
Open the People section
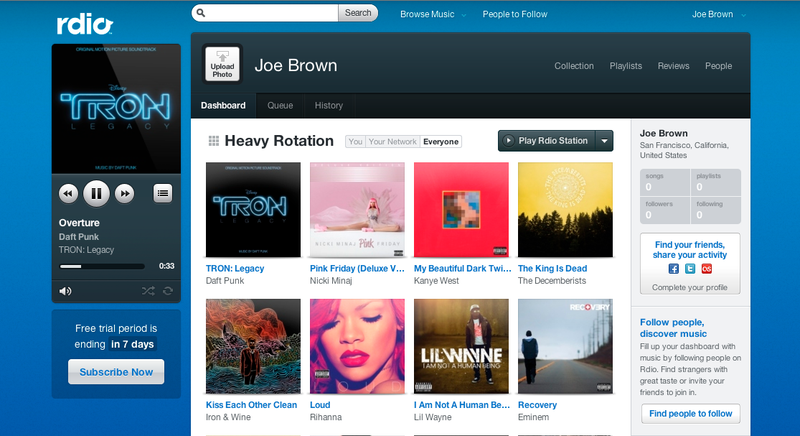click(718, 66)
